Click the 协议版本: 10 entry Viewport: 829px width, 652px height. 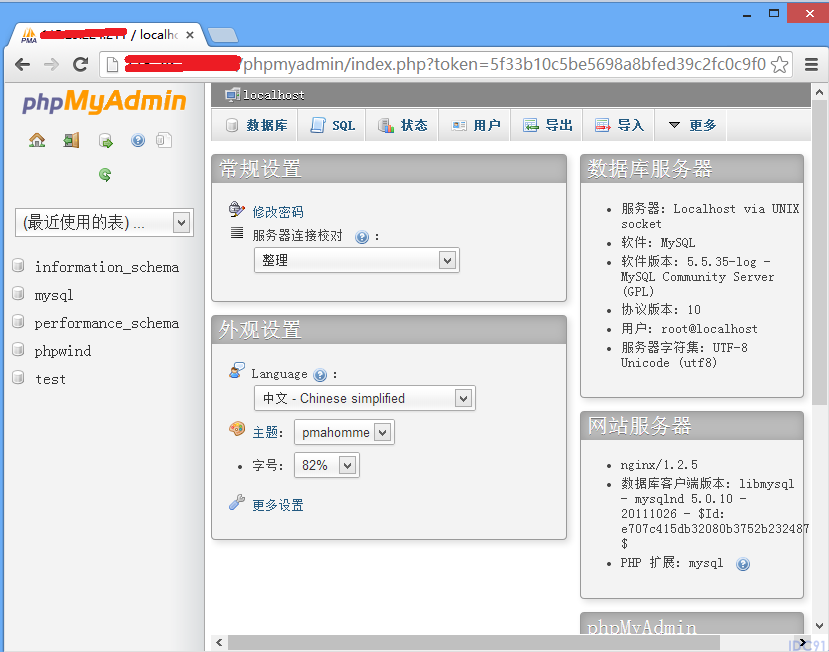pyautogui.click(x=661, y=309)
